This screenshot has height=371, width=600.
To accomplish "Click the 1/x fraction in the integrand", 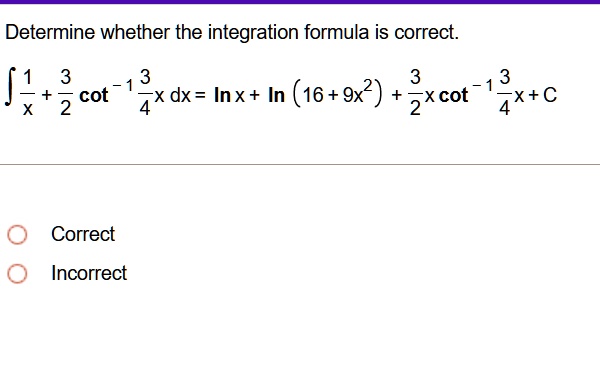I will tap(28, 93).
